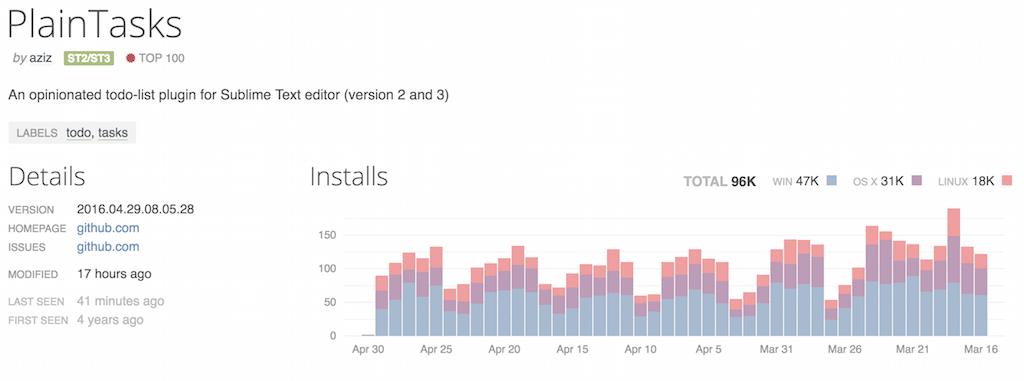Click the Apr 10 axis date label
Viewport: 1024px width, 381px height.
tap(641, 350)
